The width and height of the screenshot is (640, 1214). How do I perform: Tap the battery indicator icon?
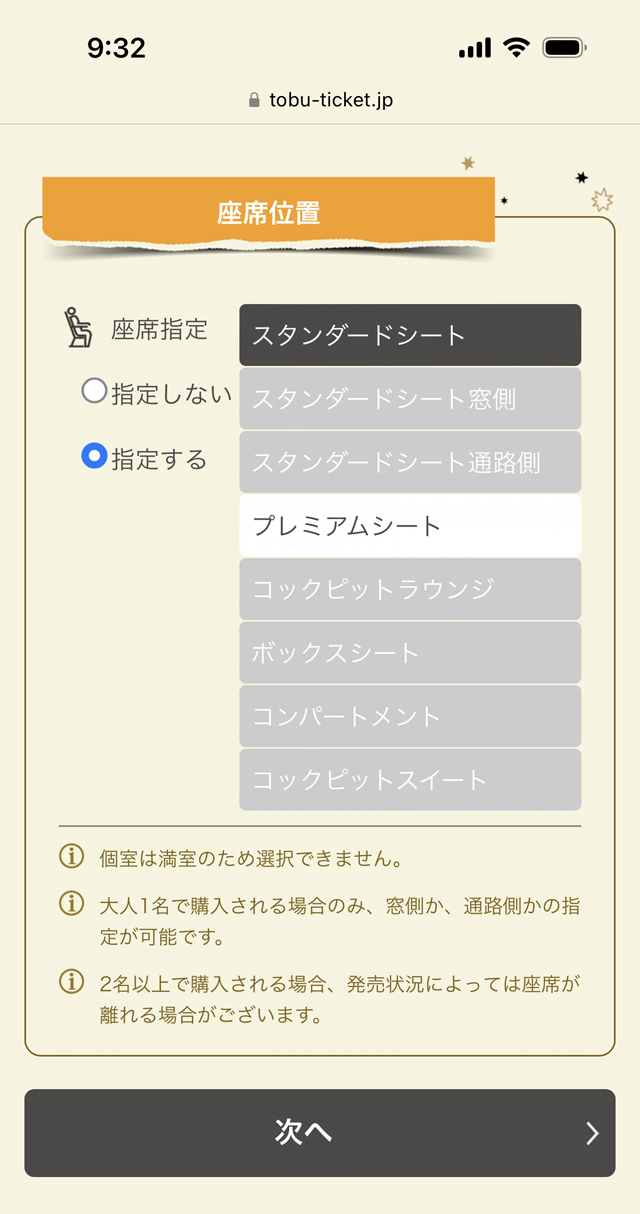(565, 47)
